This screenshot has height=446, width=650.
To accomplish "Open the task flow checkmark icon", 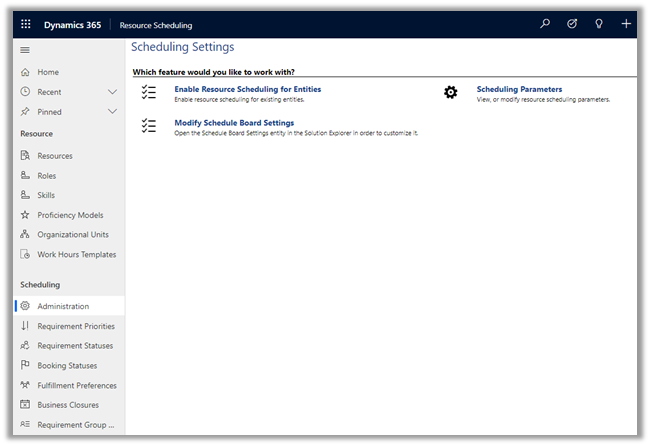I will pos(572,24).
